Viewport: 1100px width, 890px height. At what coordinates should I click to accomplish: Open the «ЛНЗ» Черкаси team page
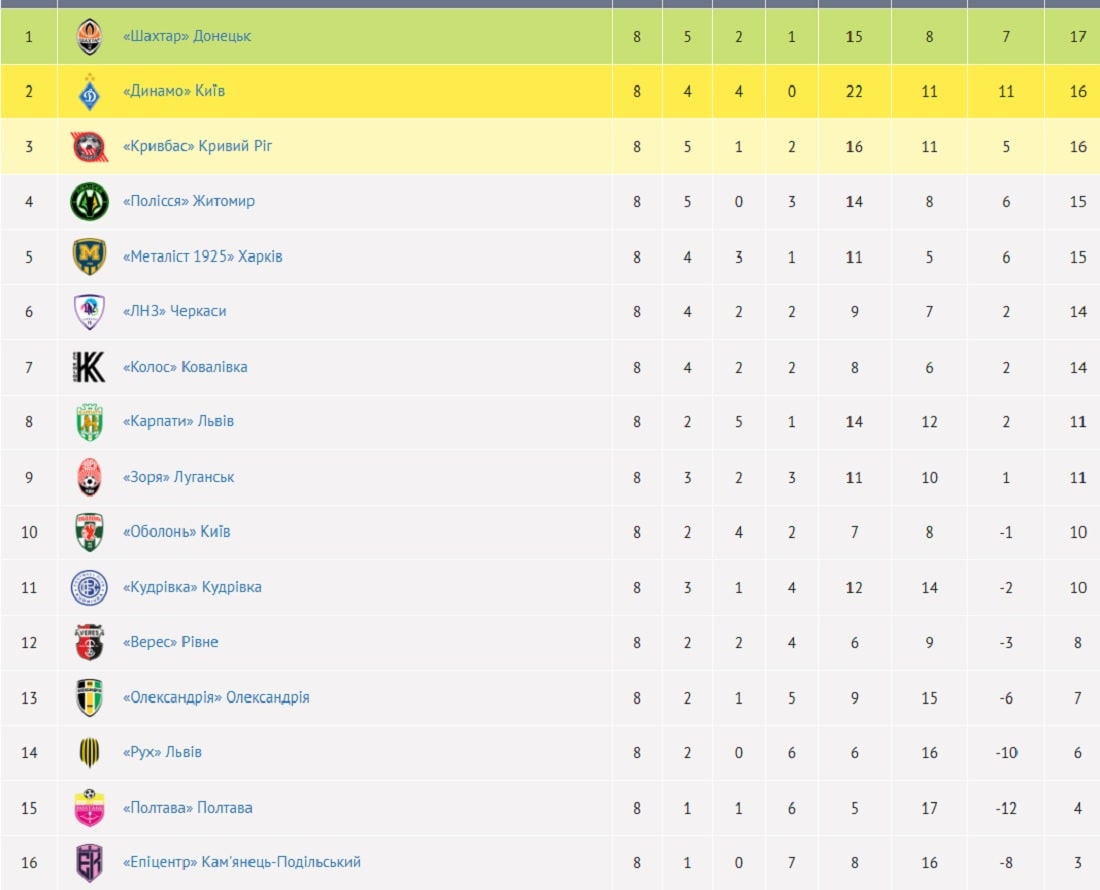174,311
